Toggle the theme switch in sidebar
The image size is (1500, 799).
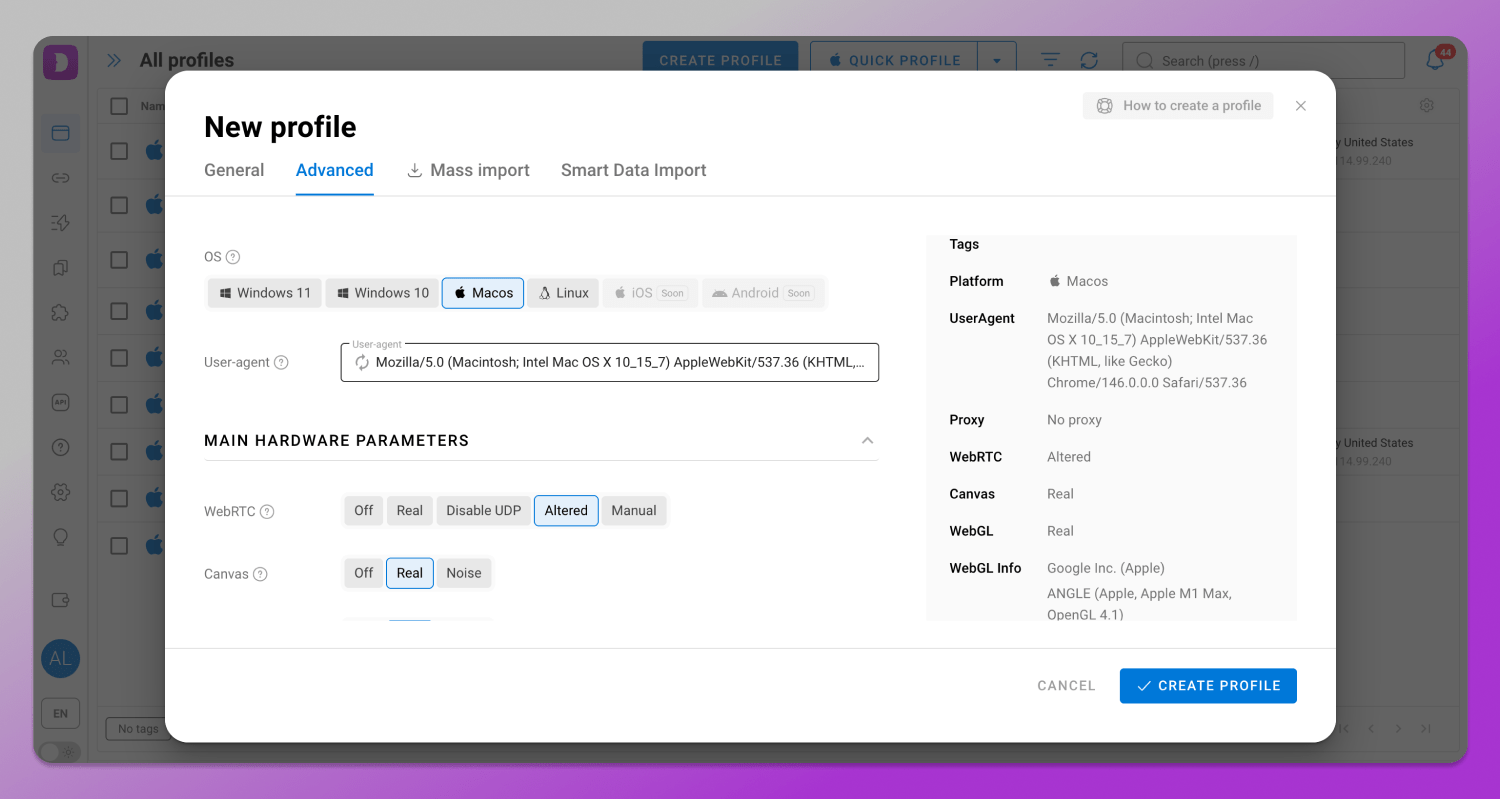(x=58, y=751)
